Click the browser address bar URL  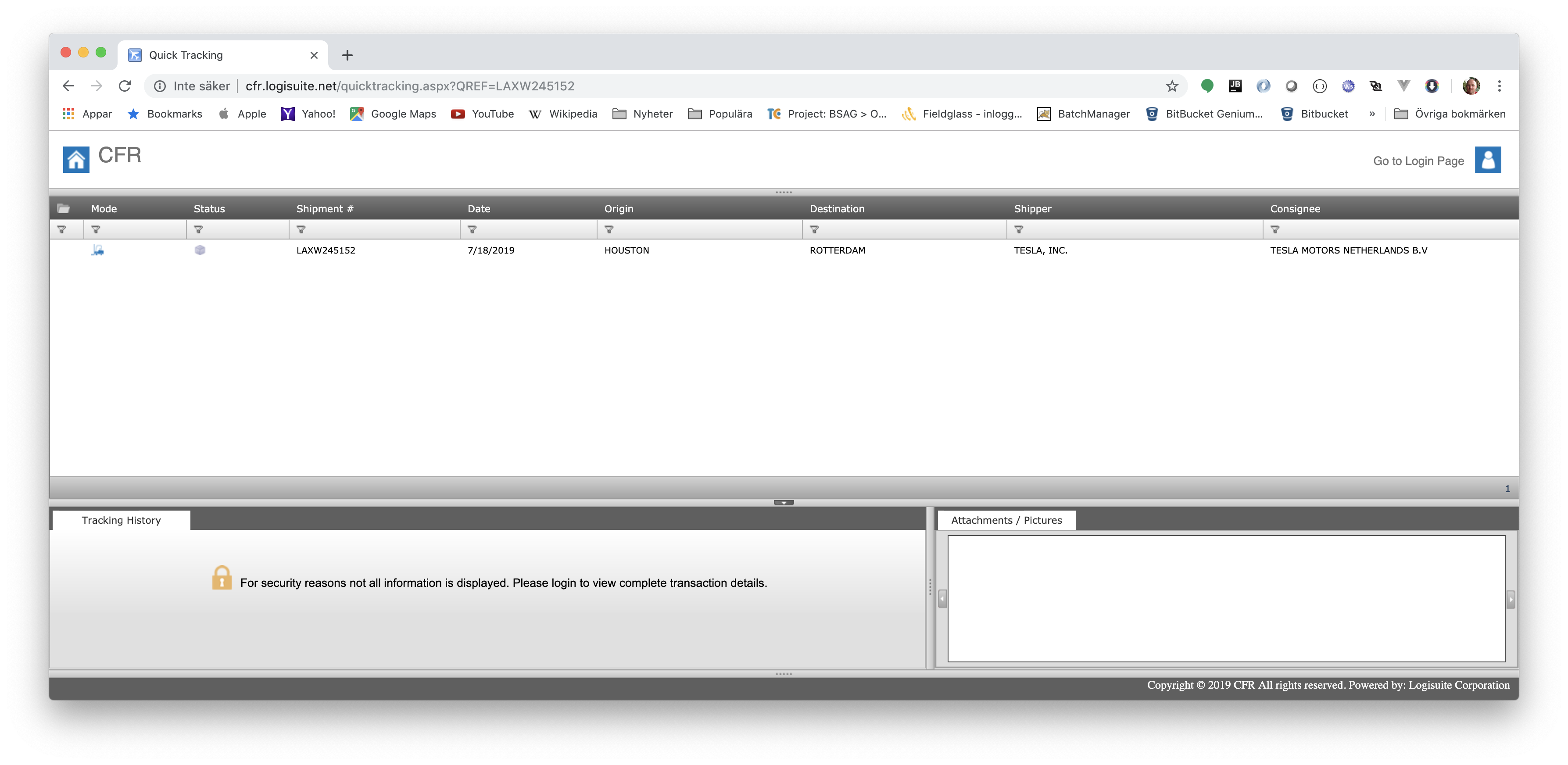[409, 86]
